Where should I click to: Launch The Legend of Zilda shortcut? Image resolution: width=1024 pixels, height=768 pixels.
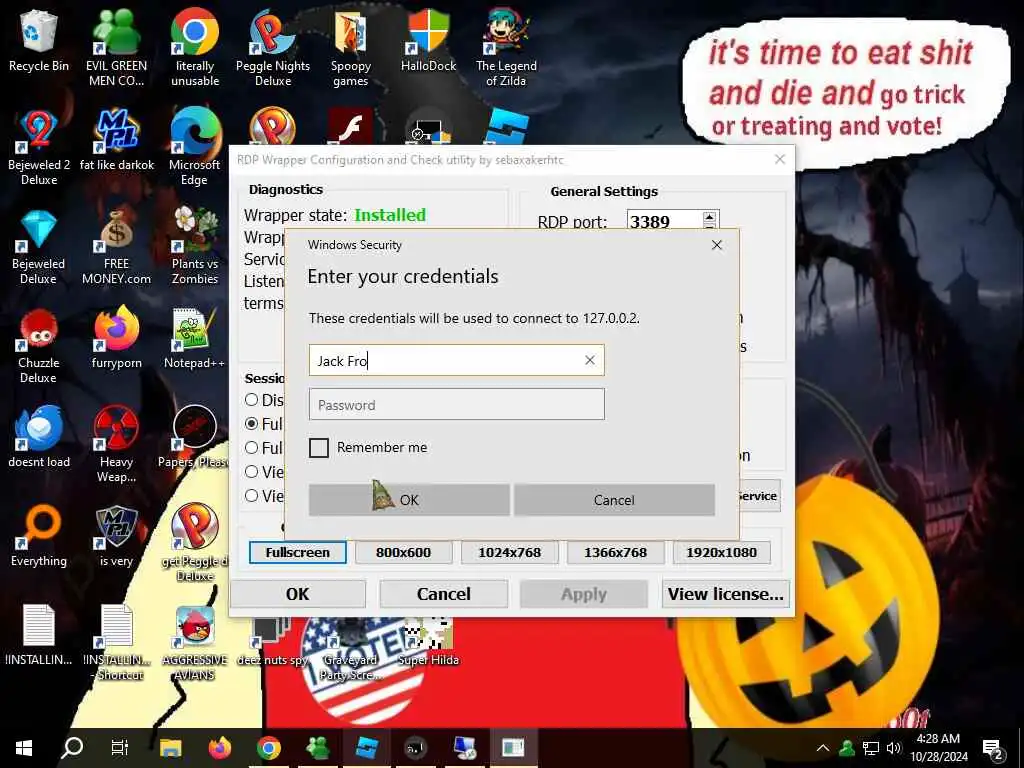pyautogui.click(x=506, y=47)
